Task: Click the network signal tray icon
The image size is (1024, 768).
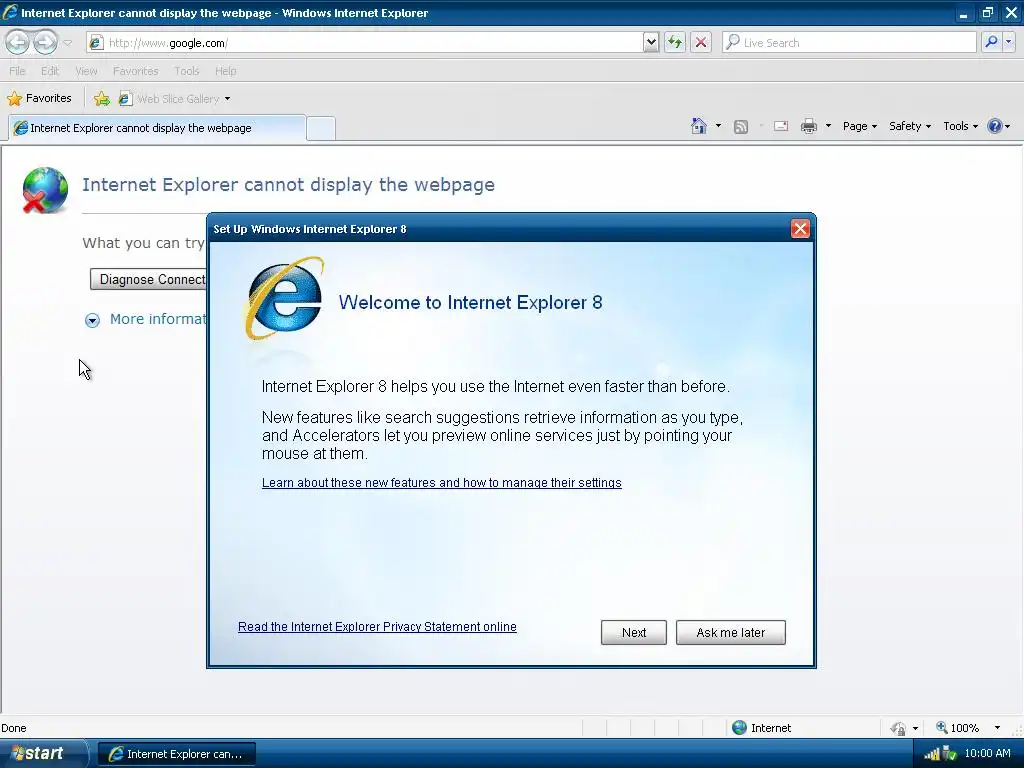Action: 931,754
